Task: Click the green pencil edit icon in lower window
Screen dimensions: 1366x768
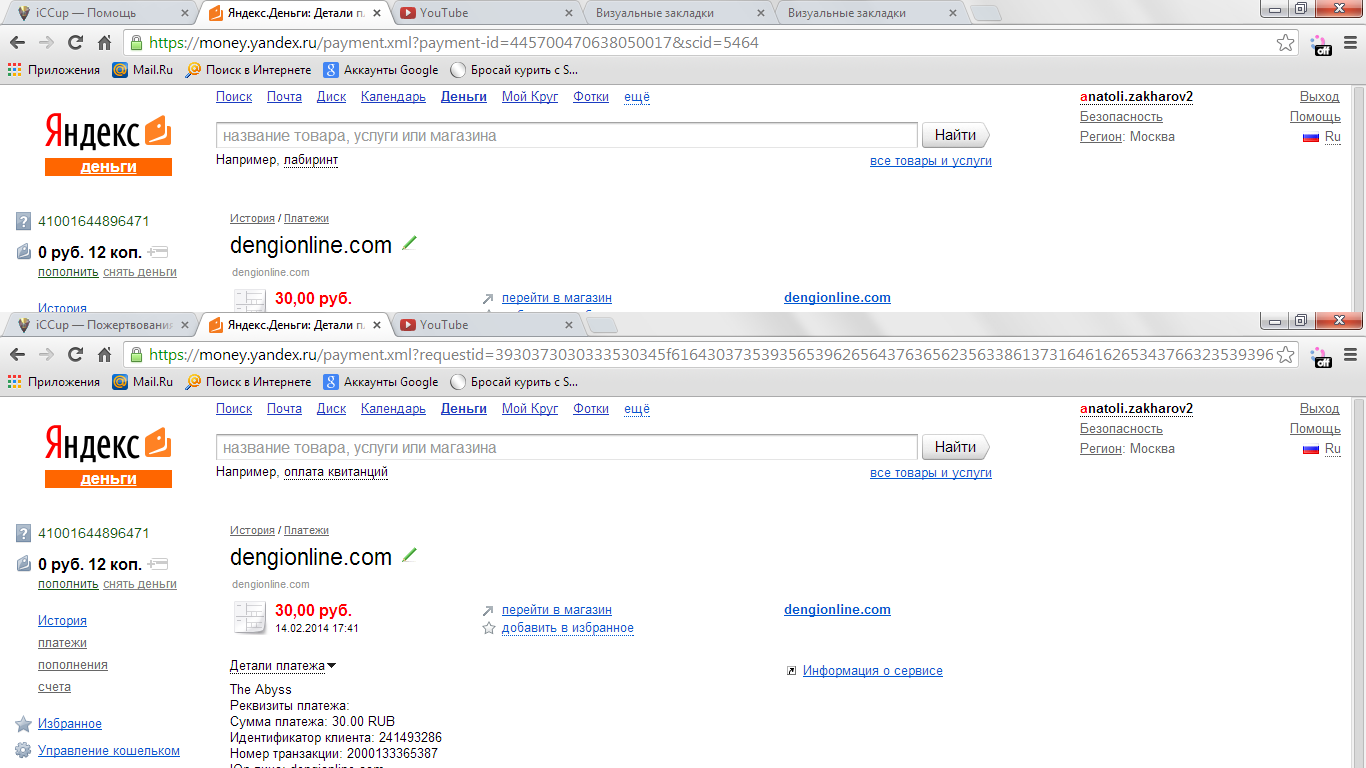Action: 409,555
